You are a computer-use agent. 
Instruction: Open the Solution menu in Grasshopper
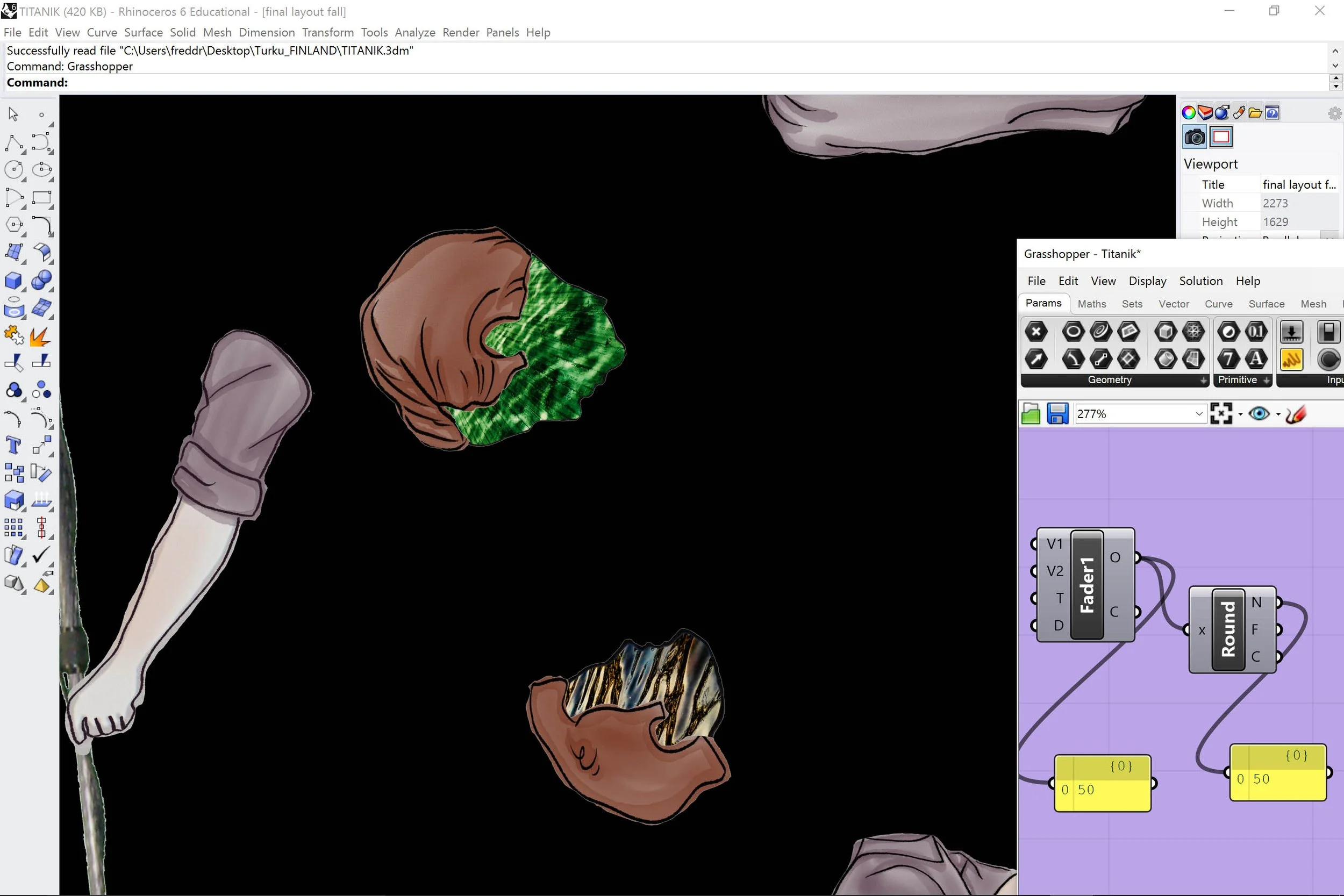click(x=1200, y=281)
